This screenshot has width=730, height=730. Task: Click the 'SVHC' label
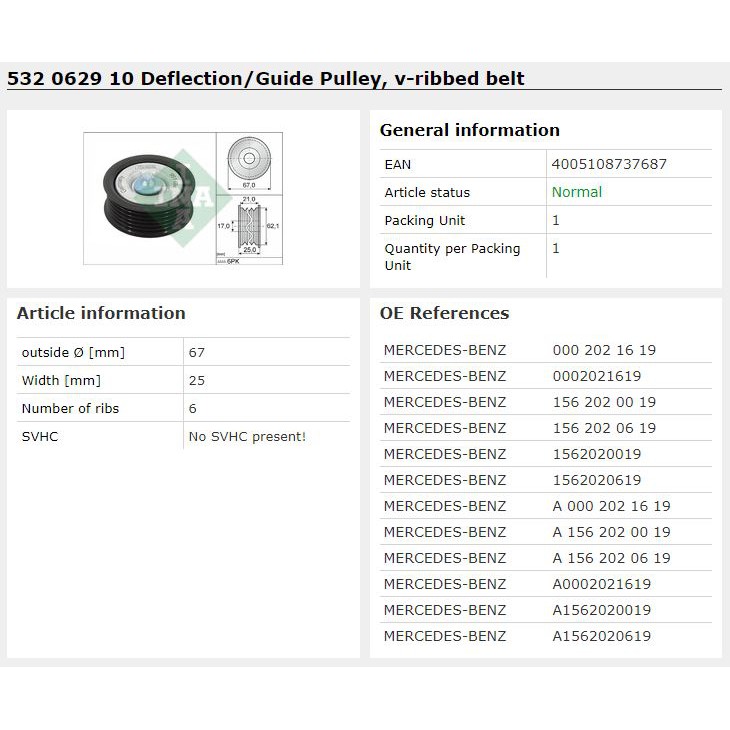40,436
